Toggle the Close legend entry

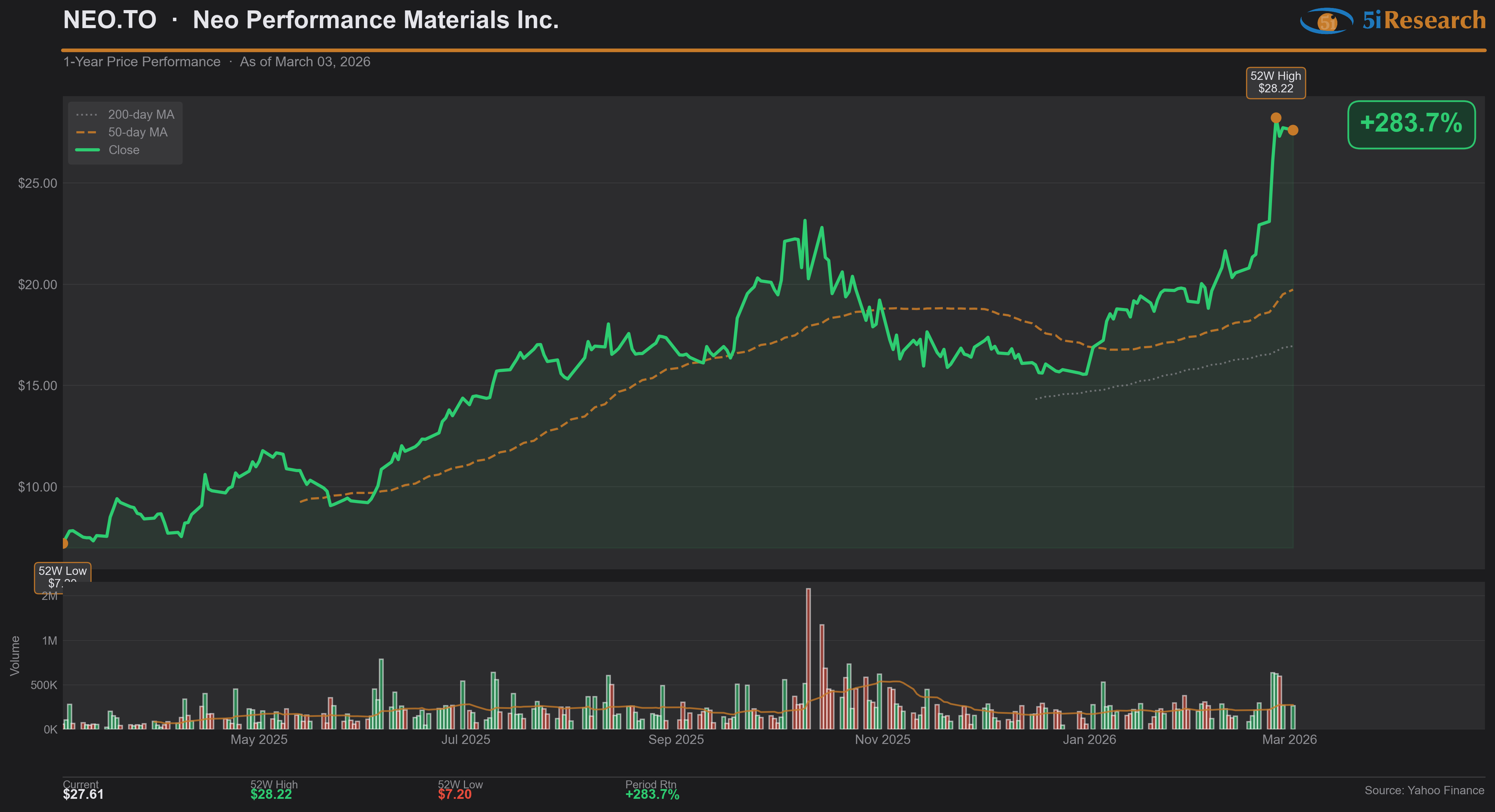[x=124, y=150]
